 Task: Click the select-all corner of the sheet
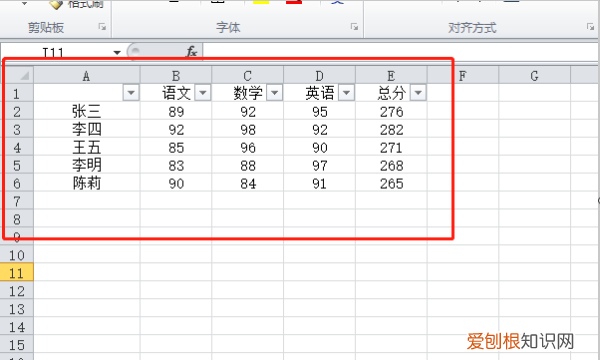coord(17,75)
